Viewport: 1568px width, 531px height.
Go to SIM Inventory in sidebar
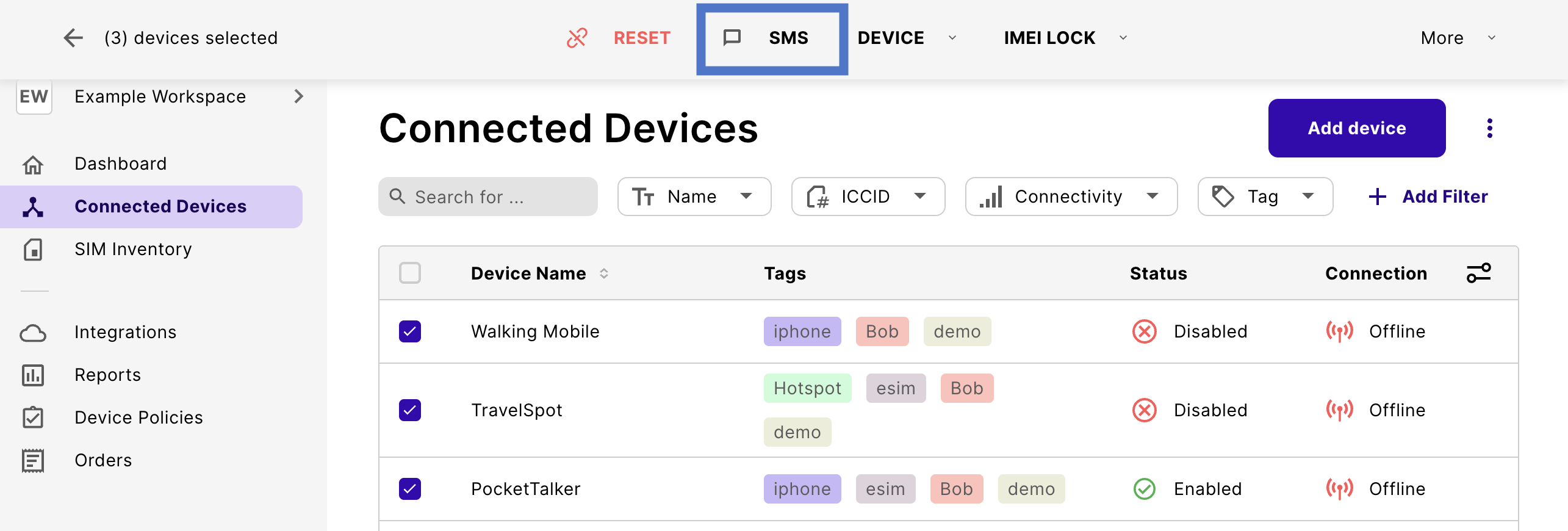click(133, 249)
